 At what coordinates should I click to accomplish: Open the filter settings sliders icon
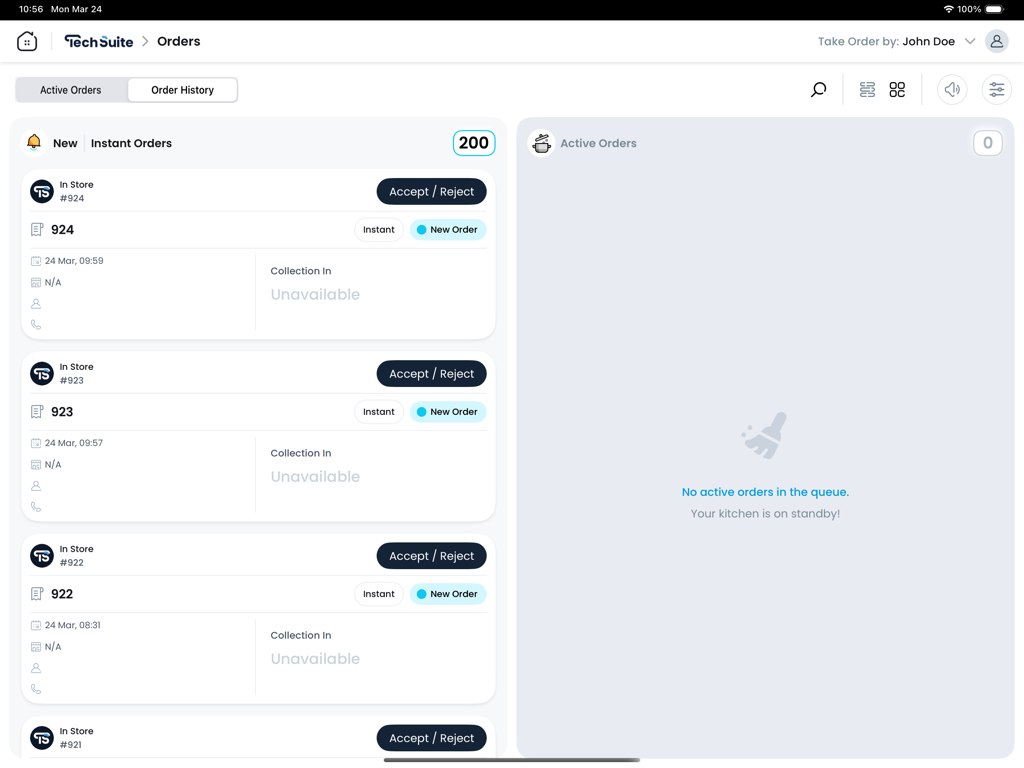[996, 90]
